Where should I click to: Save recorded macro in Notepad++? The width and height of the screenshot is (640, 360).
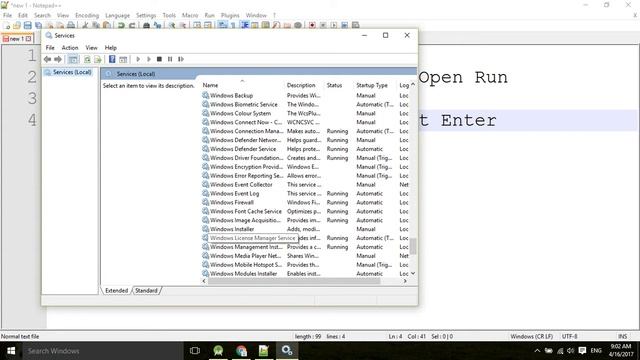356,25
